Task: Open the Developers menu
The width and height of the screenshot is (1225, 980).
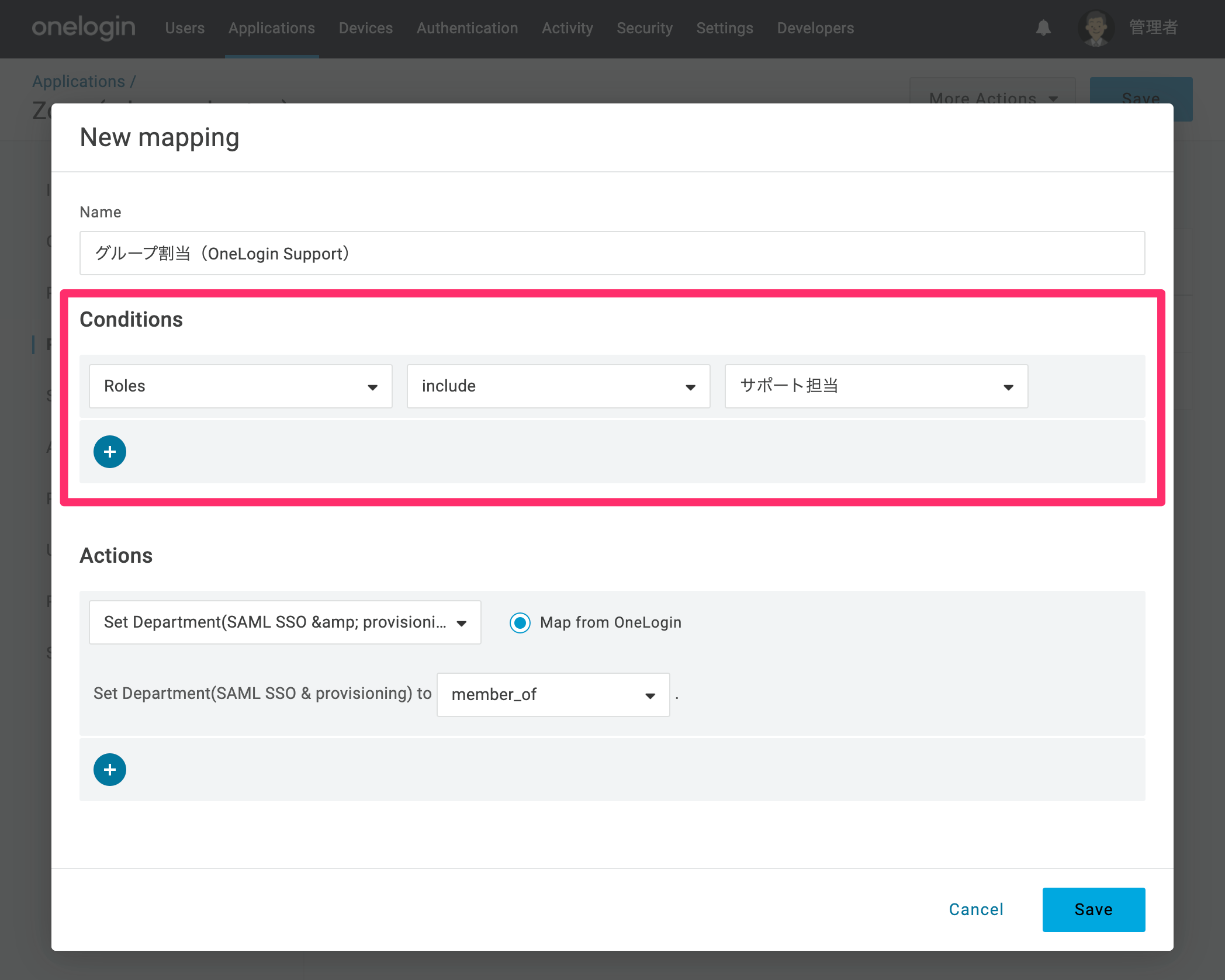Action: 815,28
